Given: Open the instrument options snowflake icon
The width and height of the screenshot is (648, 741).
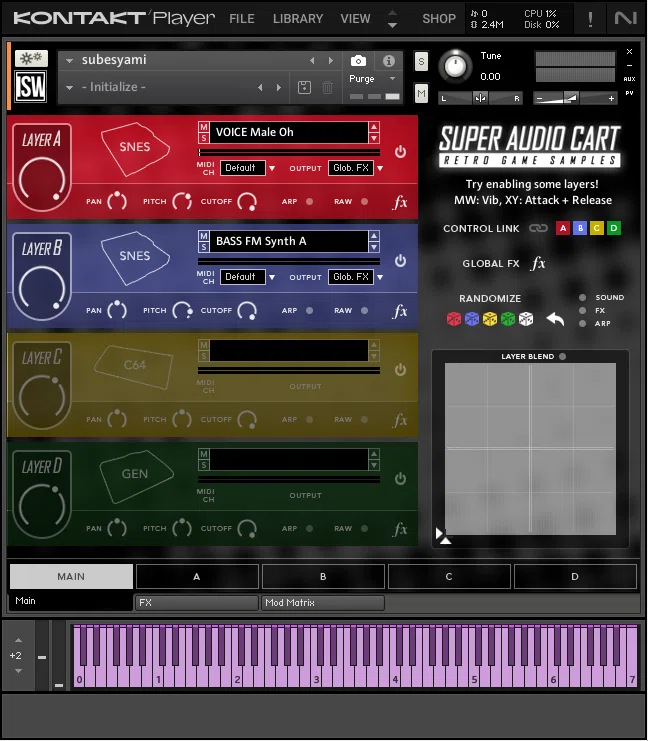Looking at the screenshot, I should 31,59.
